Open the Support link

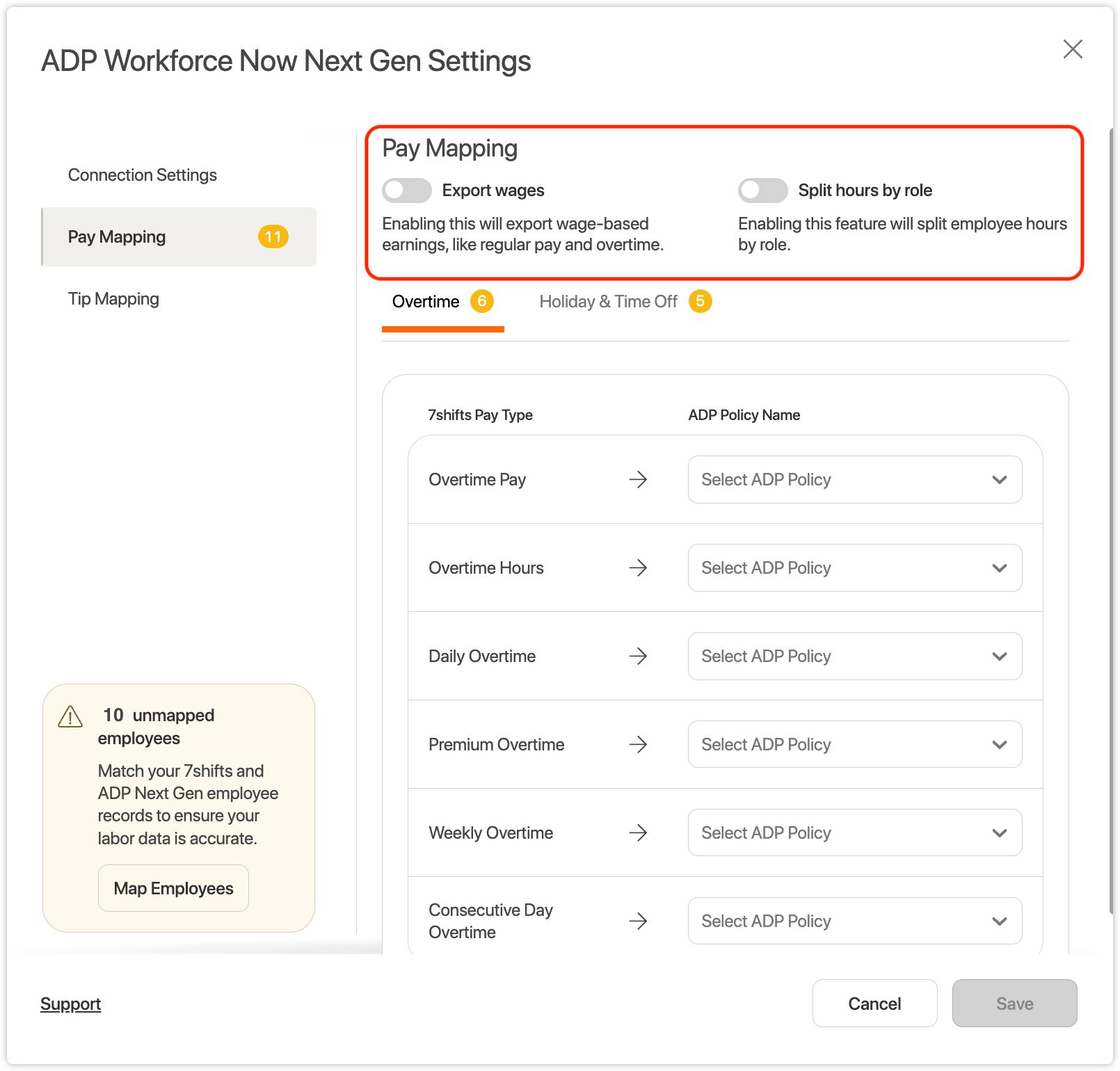click(71, 1004)
